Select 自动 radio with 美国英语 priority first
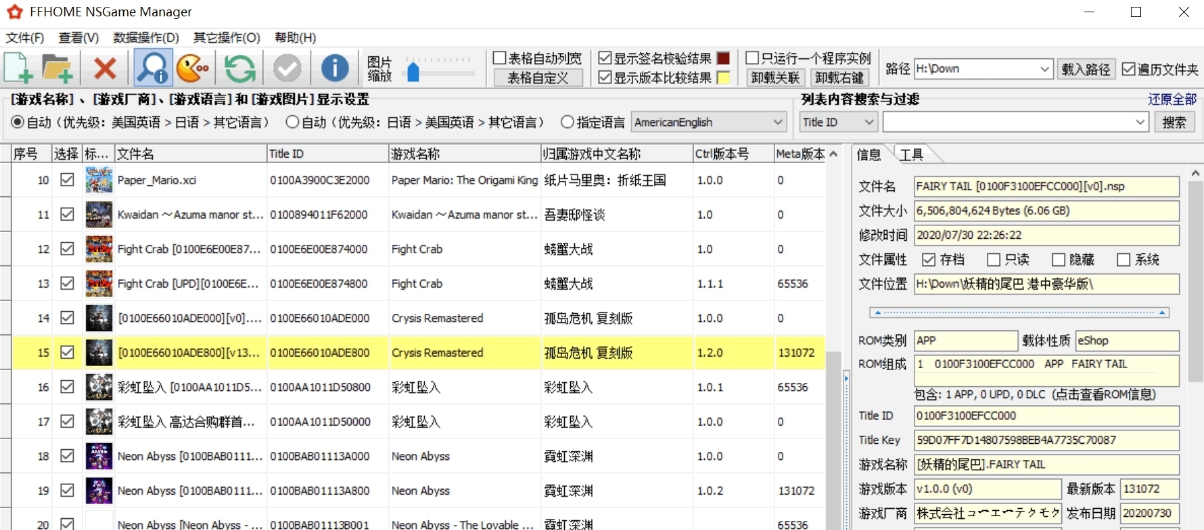 point(17,122)
